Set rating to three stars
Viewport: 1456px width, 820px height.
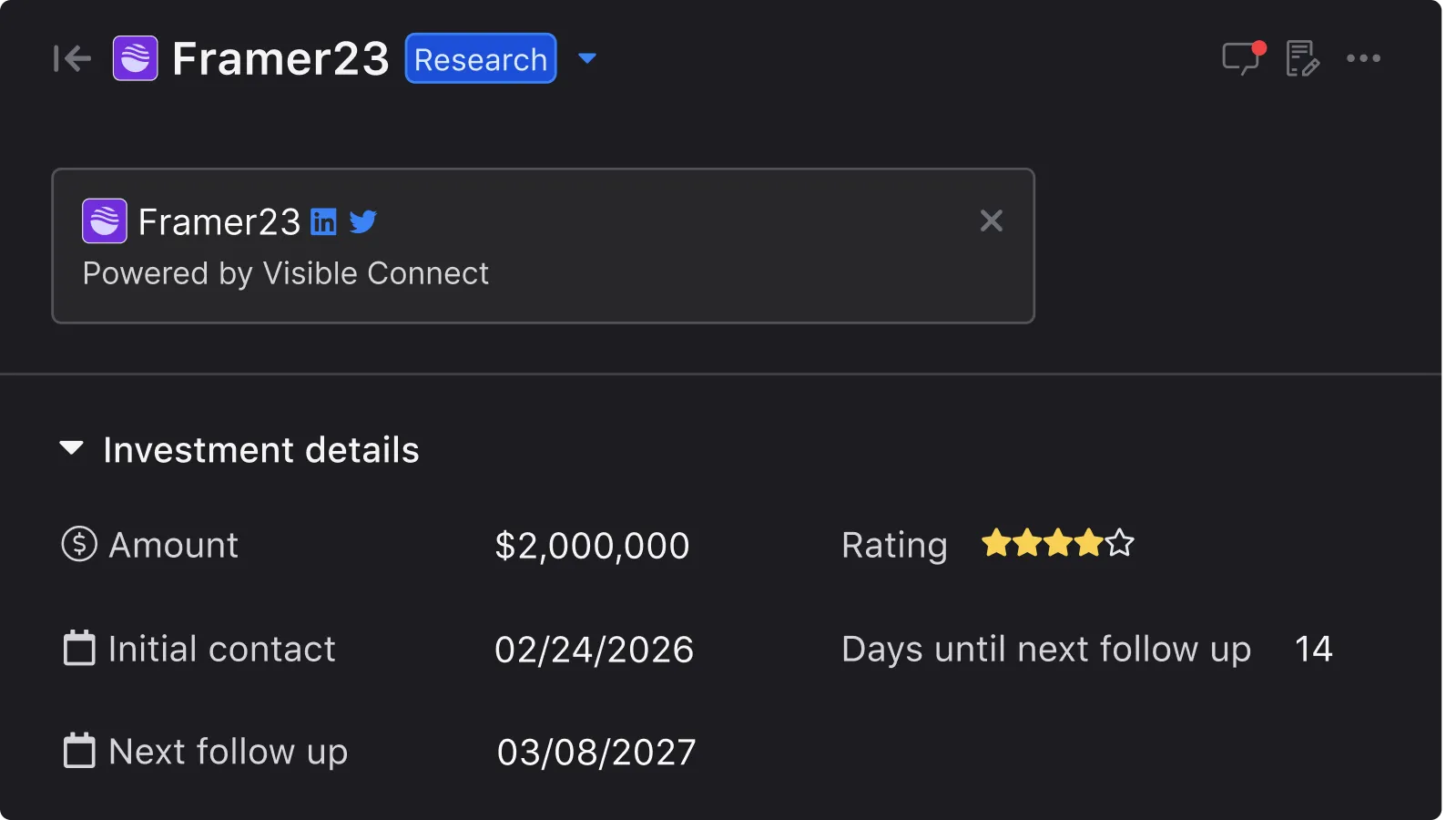pos(1058,543)
